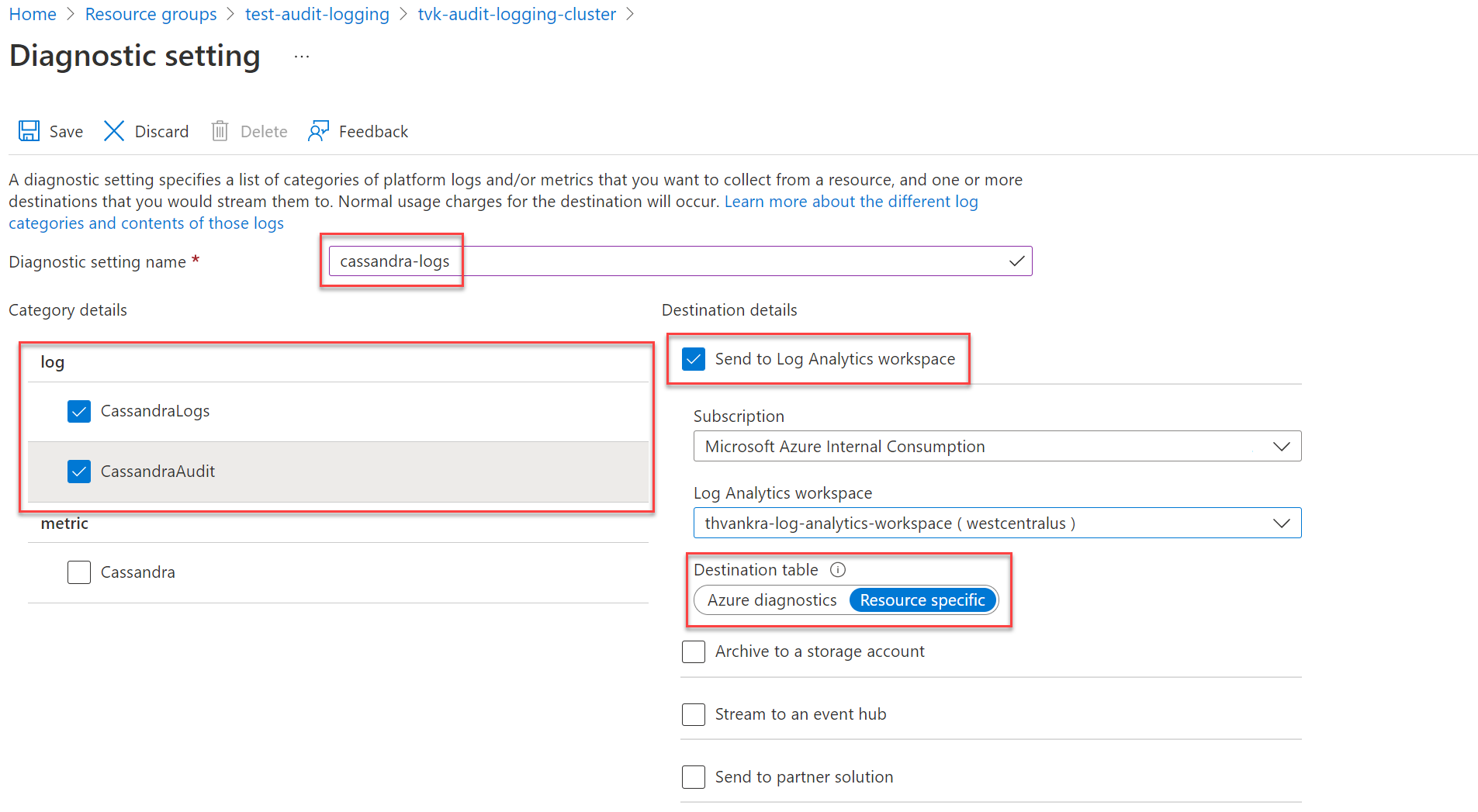Navigate to test-audit-logging breadcrumb
Image resolution: width=1478 pixels, height=812 pixels.
tap(317, 14)
